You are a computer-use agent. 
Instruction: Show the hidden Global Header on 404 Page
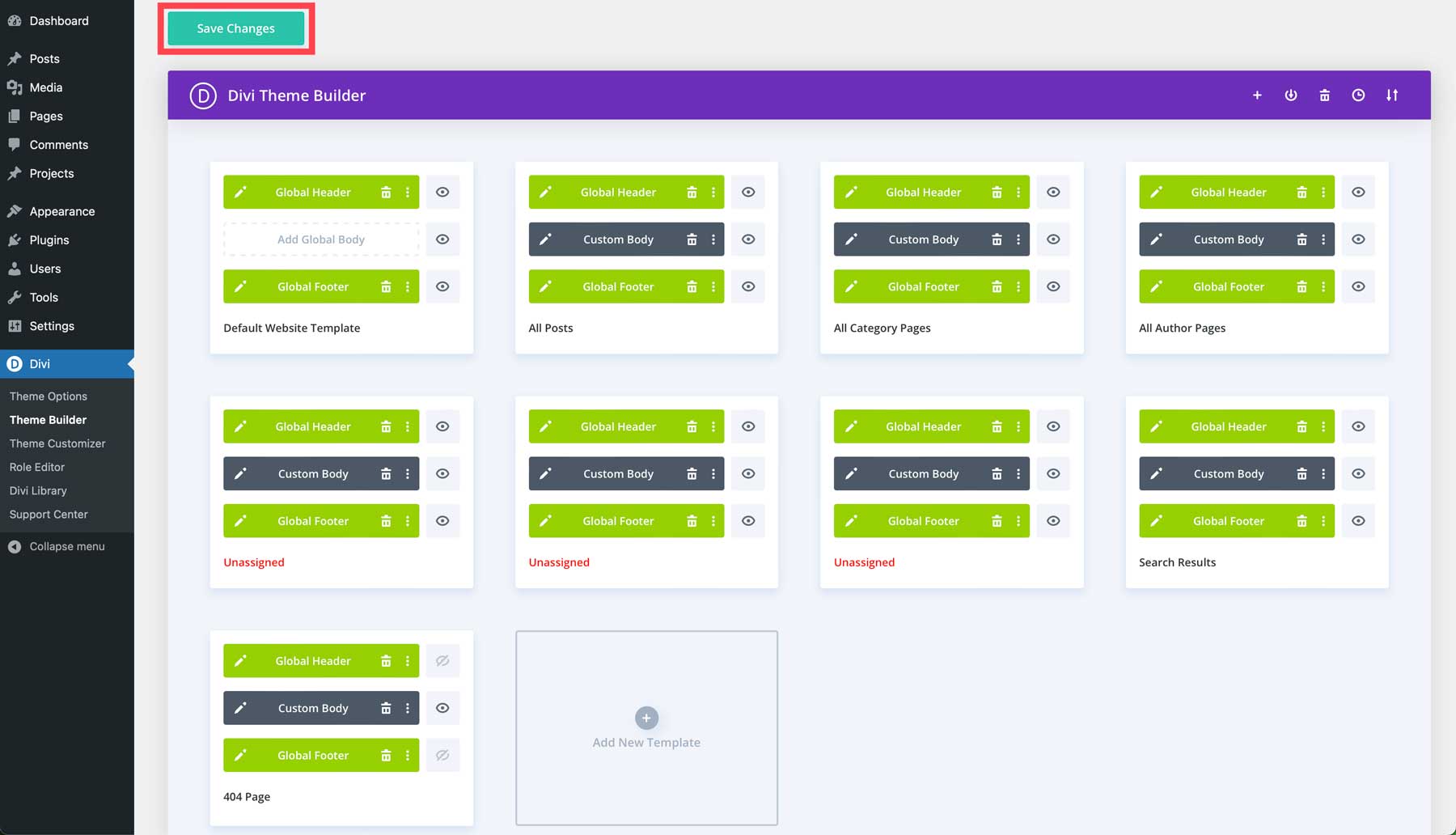coord(442,660)
